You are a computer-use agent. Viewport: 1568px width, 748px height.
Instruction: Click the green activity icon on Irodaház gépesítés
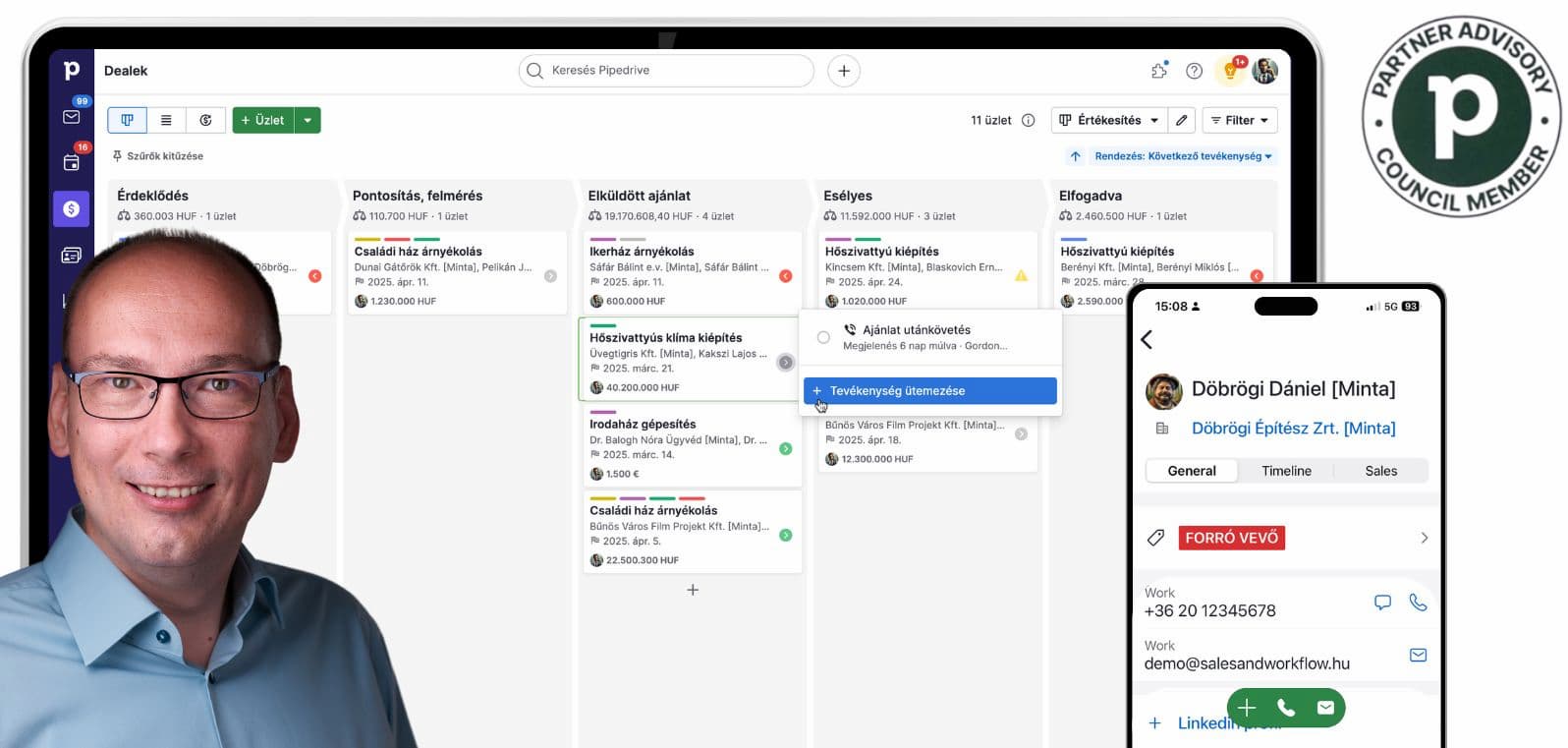tap(786, 448)
